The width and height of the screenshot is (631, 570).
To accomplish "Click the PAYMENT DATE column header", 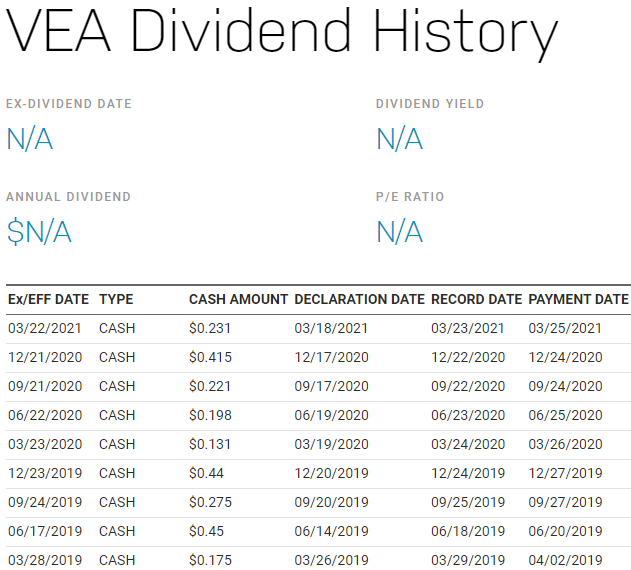I will tap(578, 299).
